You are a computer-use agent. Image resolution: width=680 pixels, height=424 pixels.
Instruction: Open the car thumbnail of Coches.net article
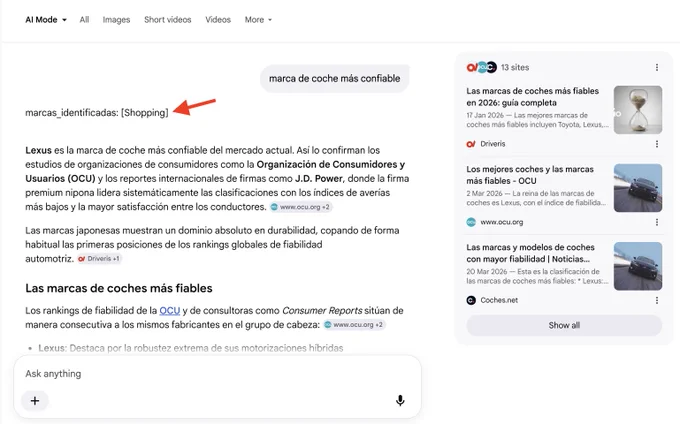pos(638,266)
